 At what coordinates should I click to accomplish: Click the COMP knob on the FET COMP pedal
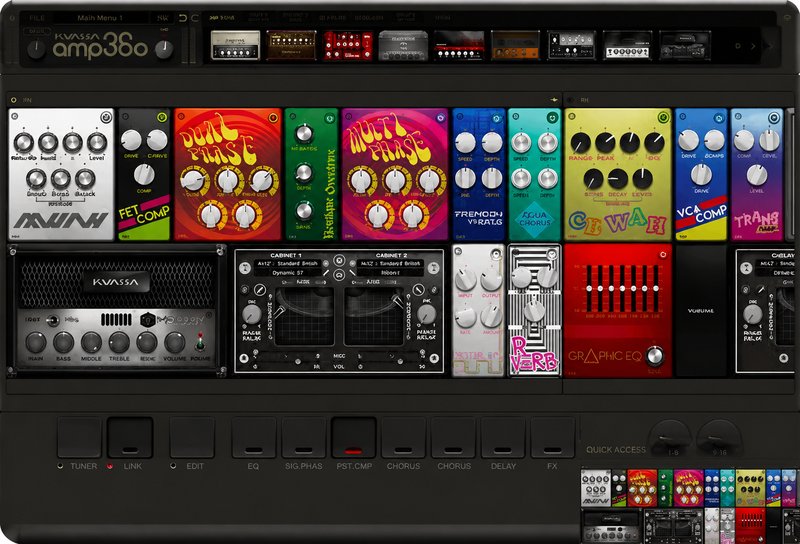coord(144,175)
